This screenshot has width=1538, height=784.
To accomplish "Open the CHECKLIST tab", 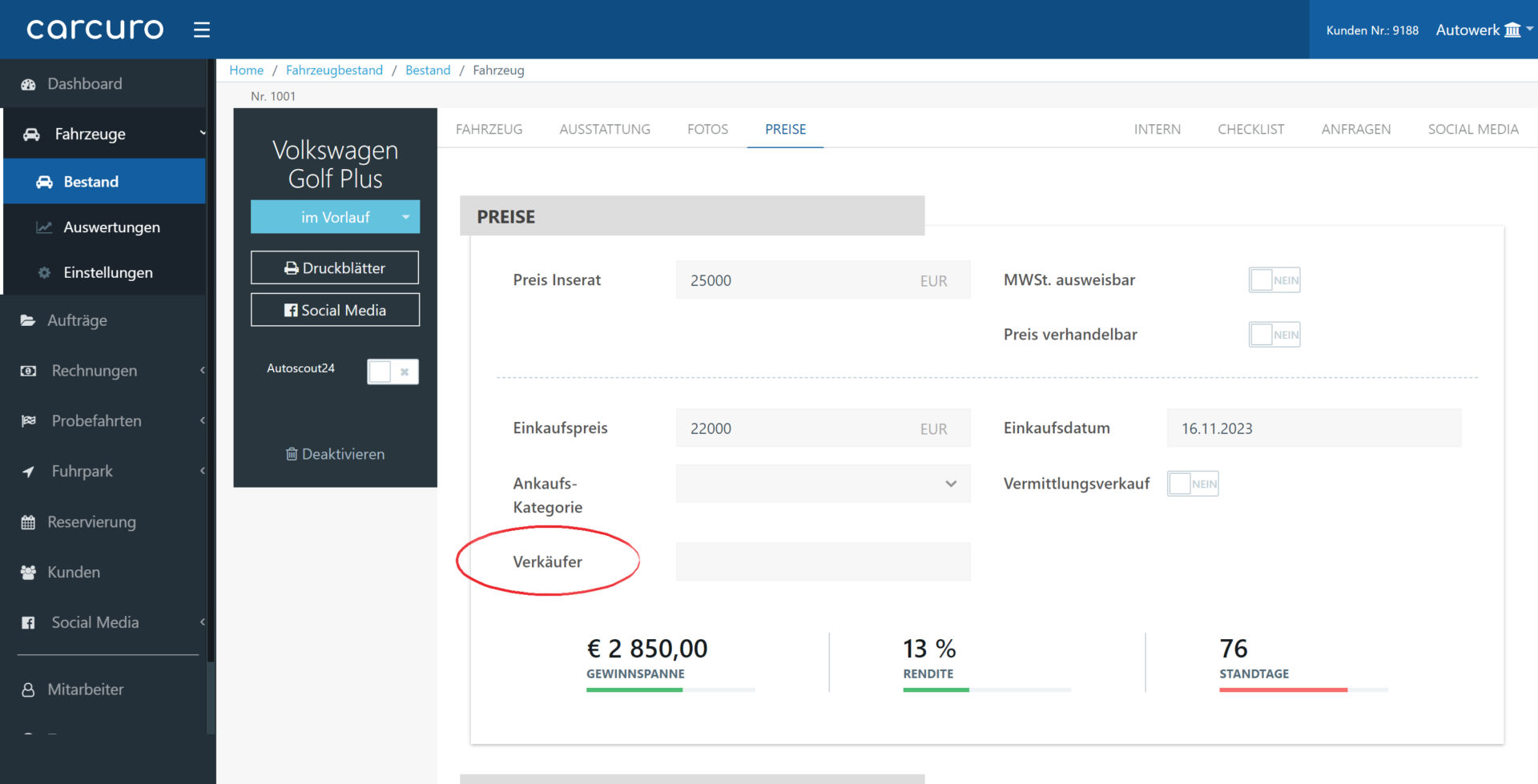I will 1250,129.
